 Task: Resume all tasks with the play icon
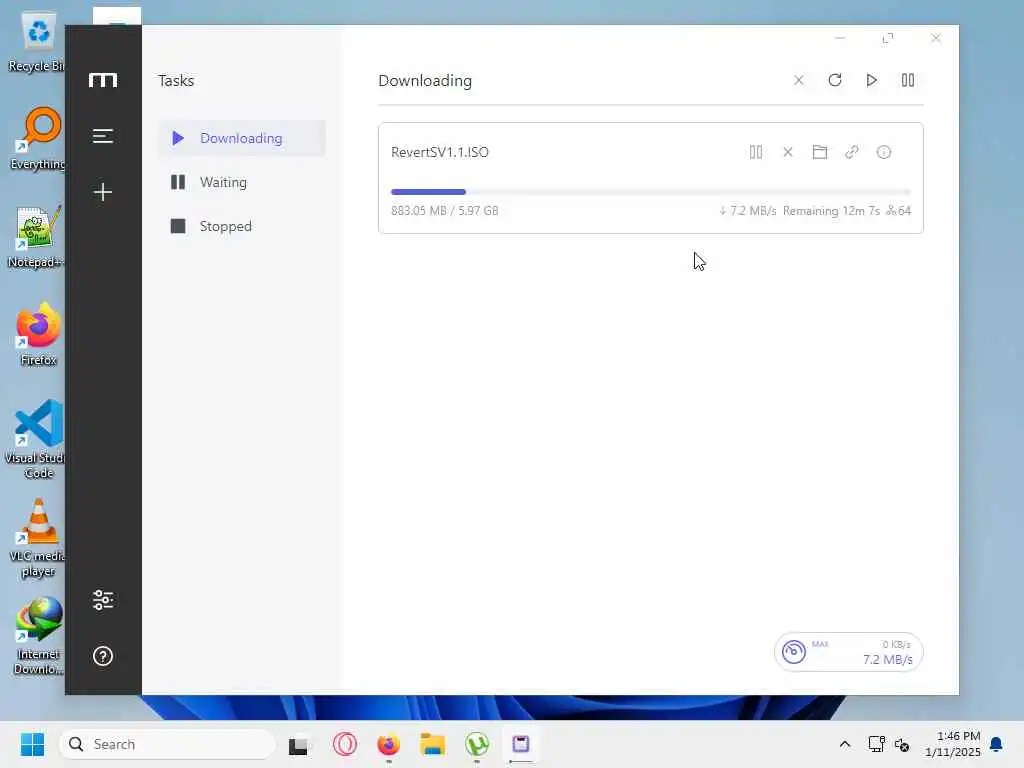point(871,80)
